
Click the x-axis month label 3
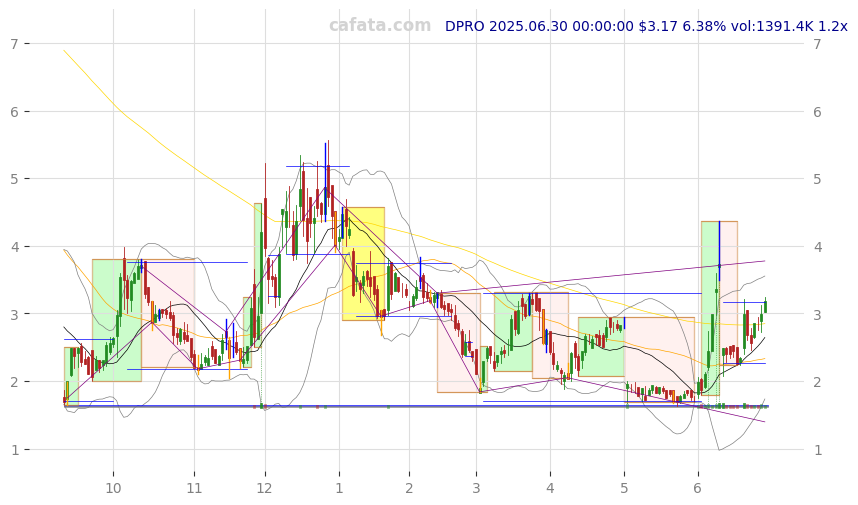(x=477, y=488)
